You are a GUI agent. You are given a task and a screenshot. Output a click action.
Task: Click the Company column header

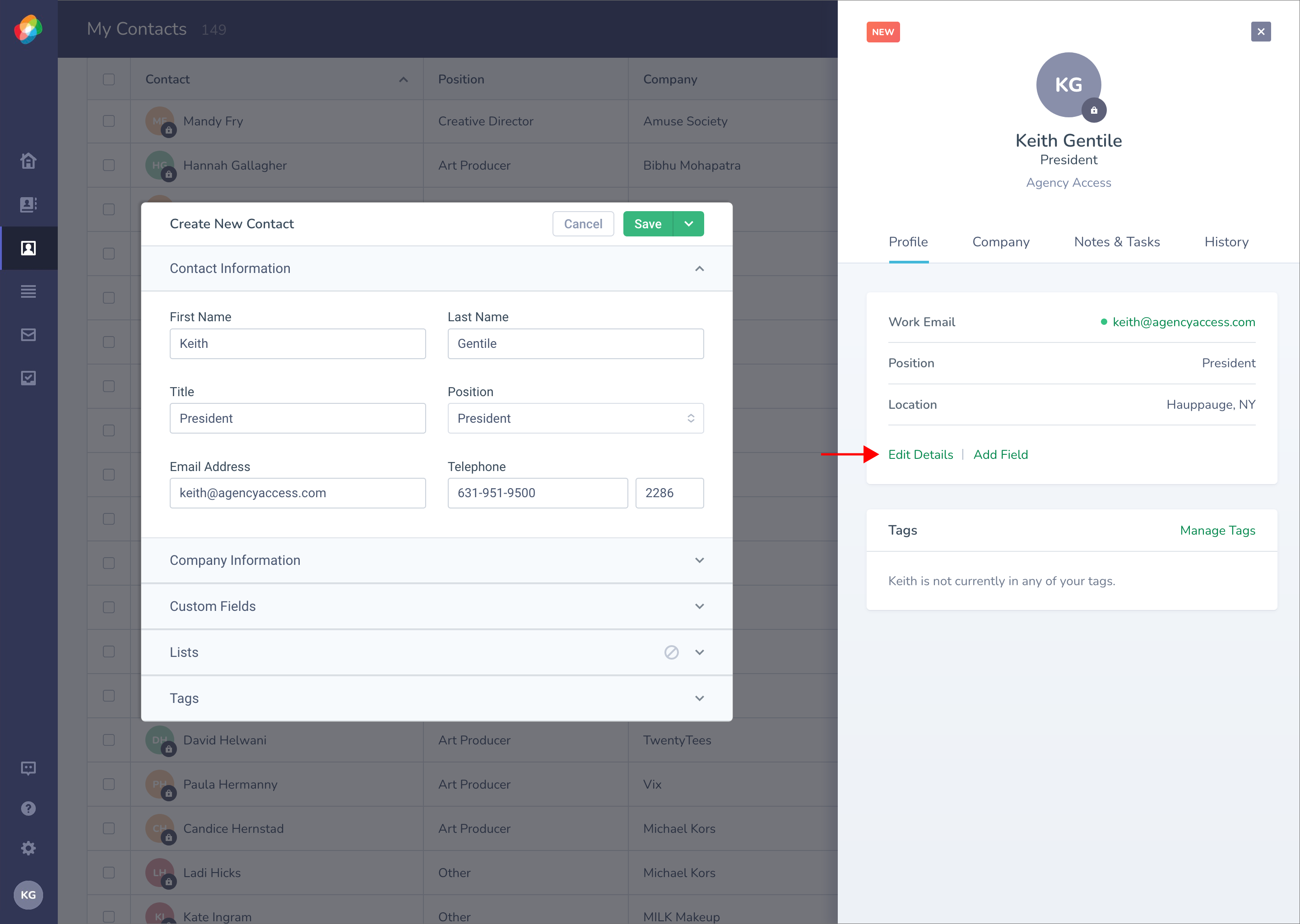(670, 80)
